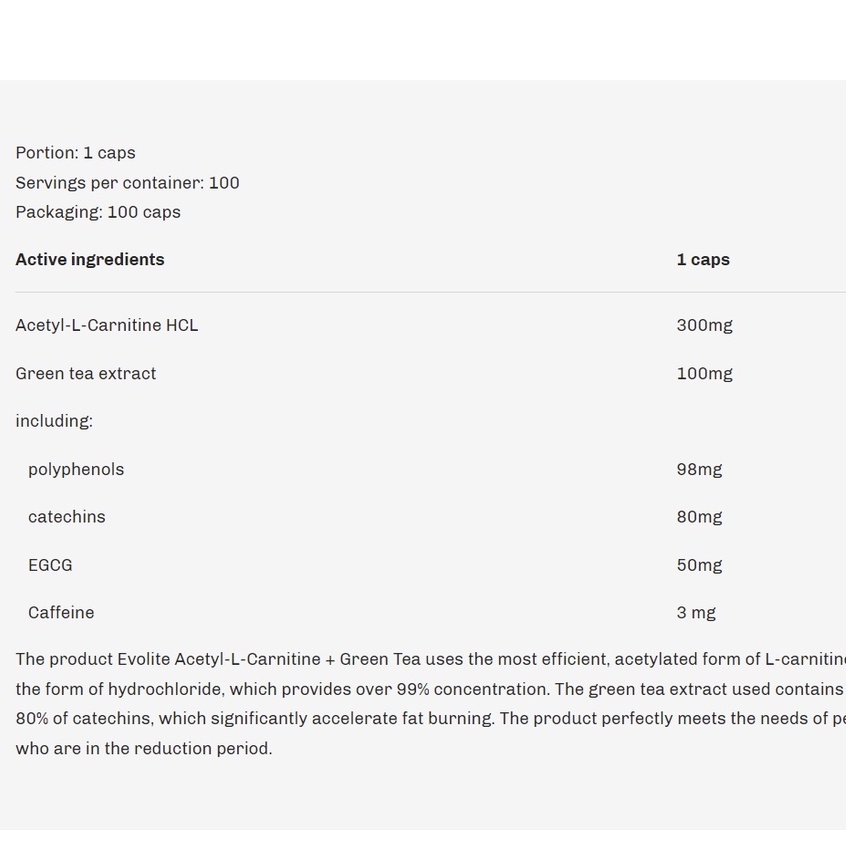Click the 80mg catechins value
Viewport: 846px width, 846px height.
pos(699,517)
